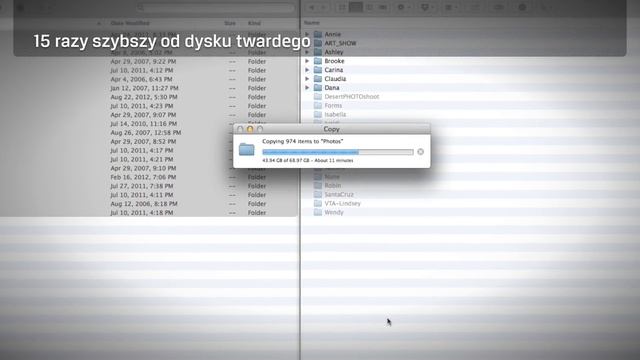Viewport: 640px width, 360px height.
Task: Select row dated 'Jul 10, 2011, 4:18 PM'
Action: pos(149,213)
